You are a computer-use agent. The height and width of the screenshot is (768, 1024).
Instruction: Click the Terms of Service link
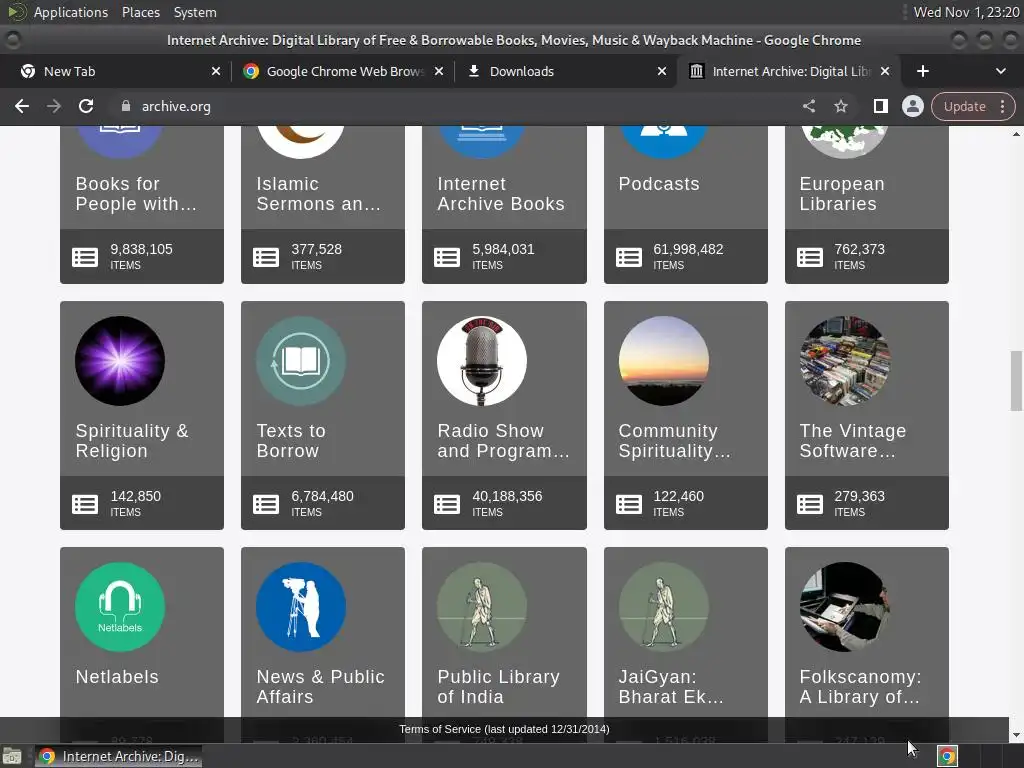[x=504, y=729]
